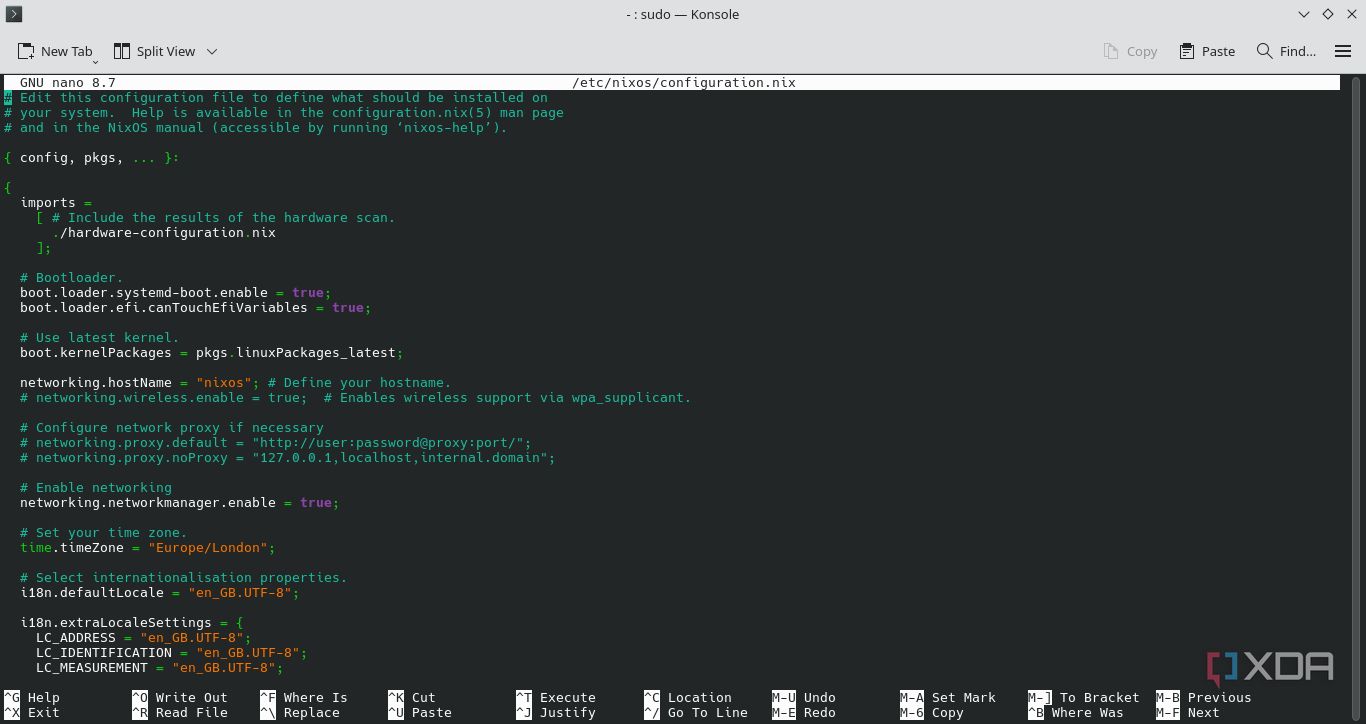
Task: Click the networking.hostName "nixos" line
Action: coord(236,383)
